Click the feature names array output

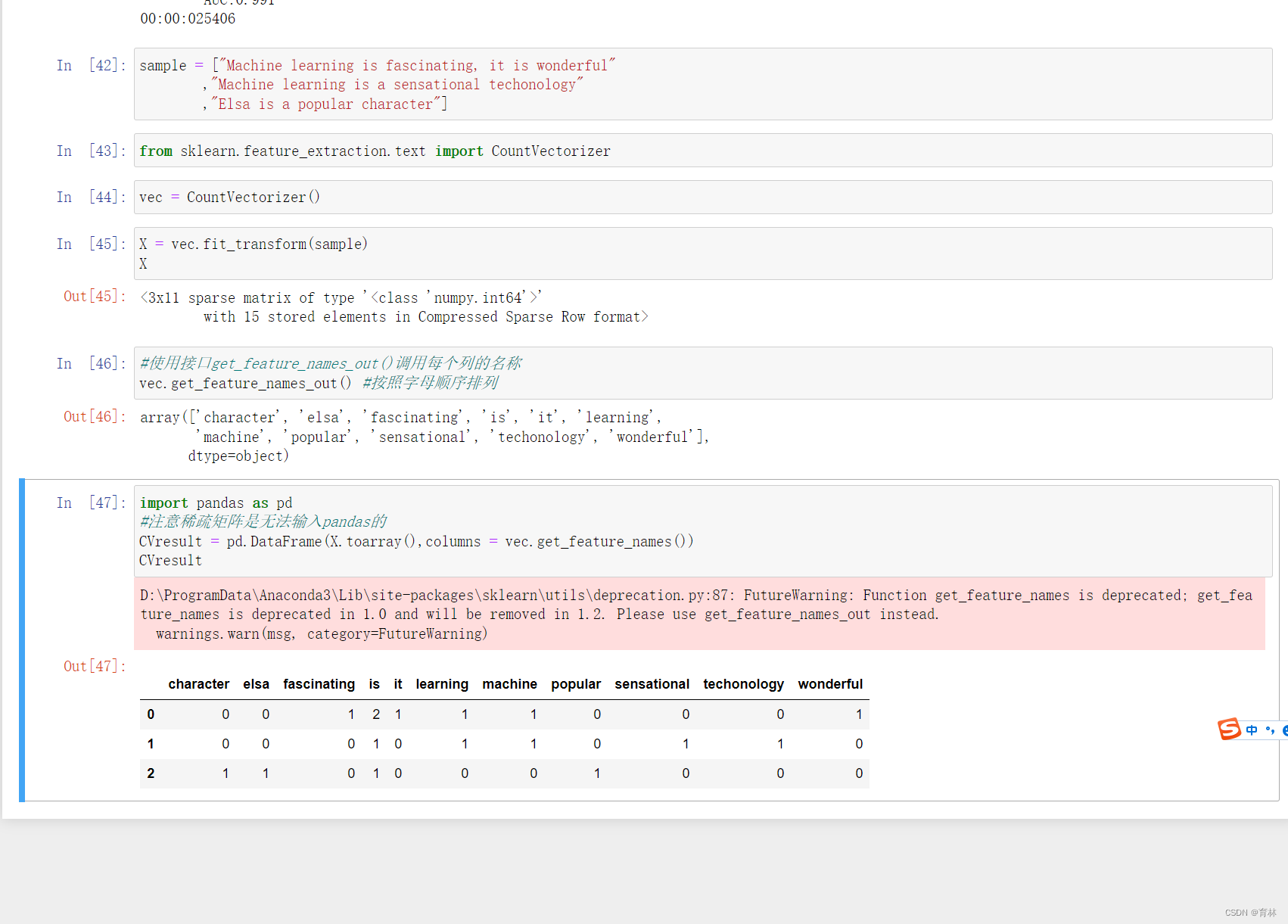424,436
